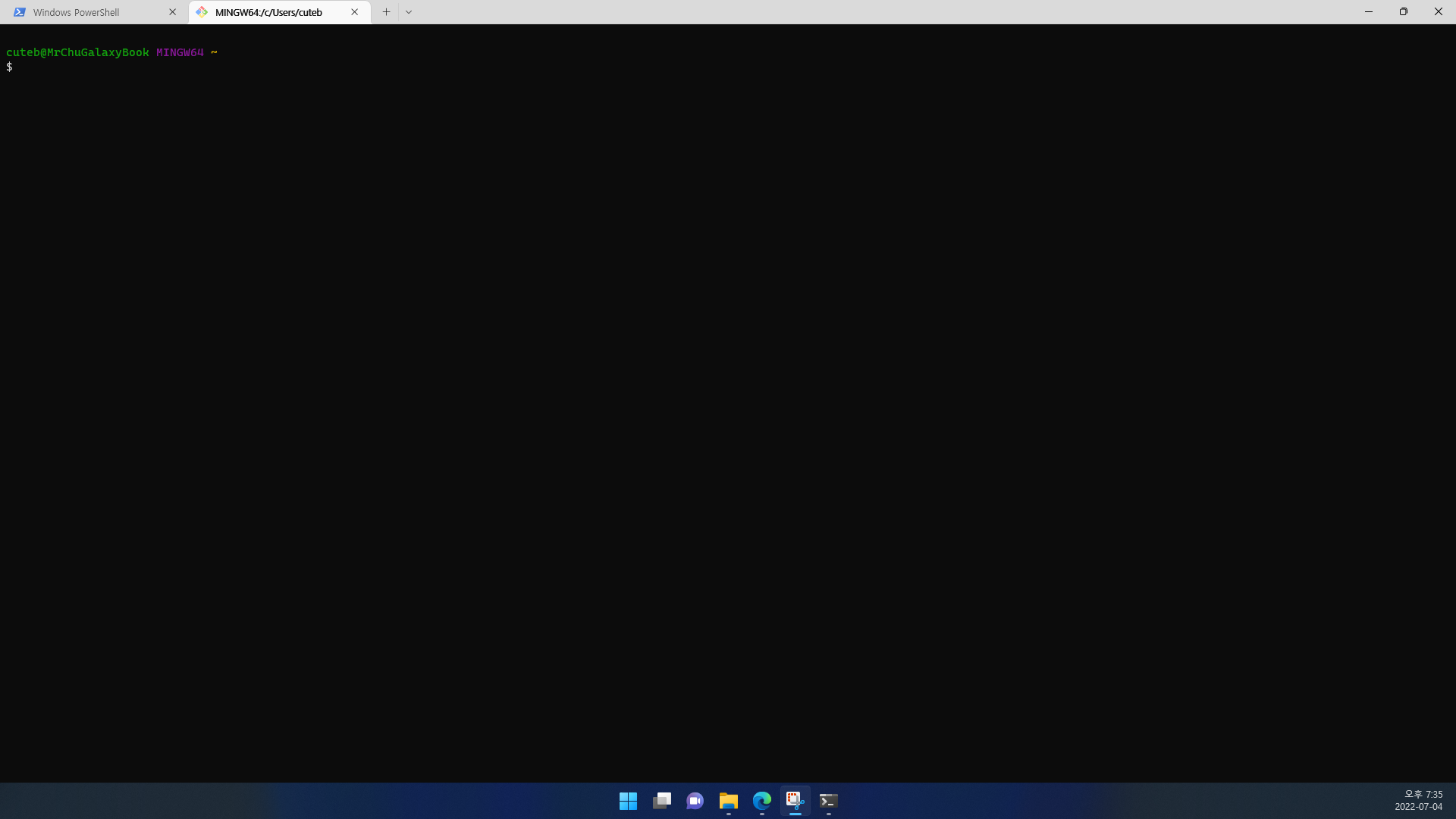The image size is (1456, 819).
Task: Minimize the terminal window
Action: [1369, 12]
